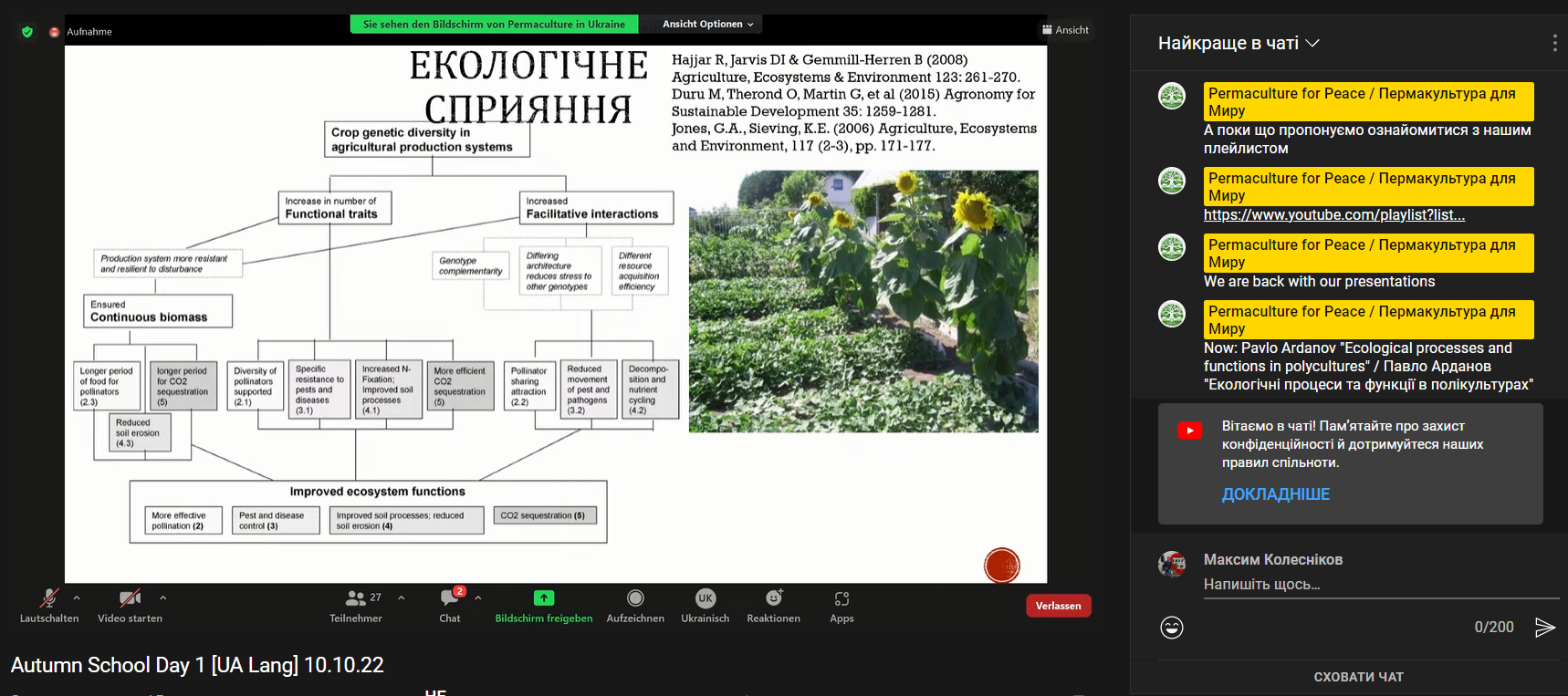This screenshot has width=1568, height=696.
Task: Click the 0/200 character counter
Action: coord(1494,628)
